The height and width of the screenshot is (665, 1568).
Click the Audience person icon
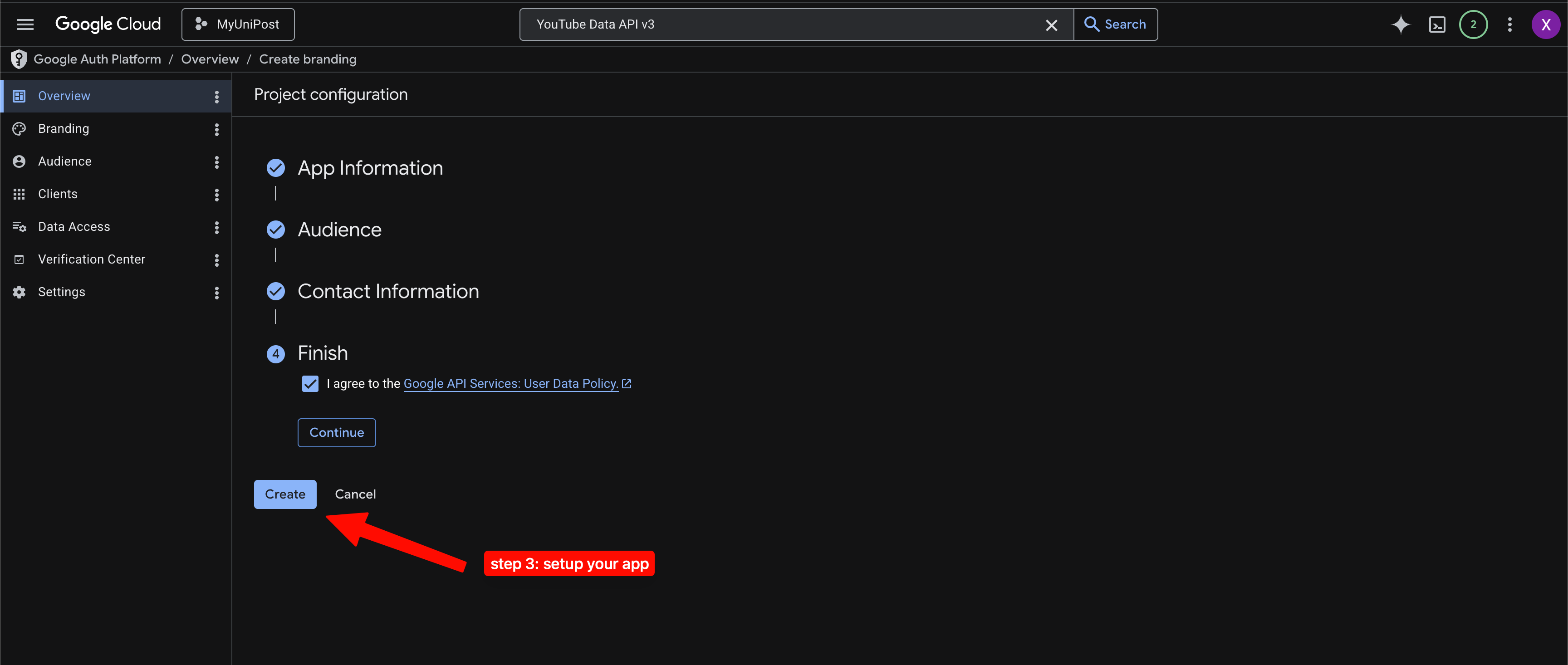(x=19, y=161)
